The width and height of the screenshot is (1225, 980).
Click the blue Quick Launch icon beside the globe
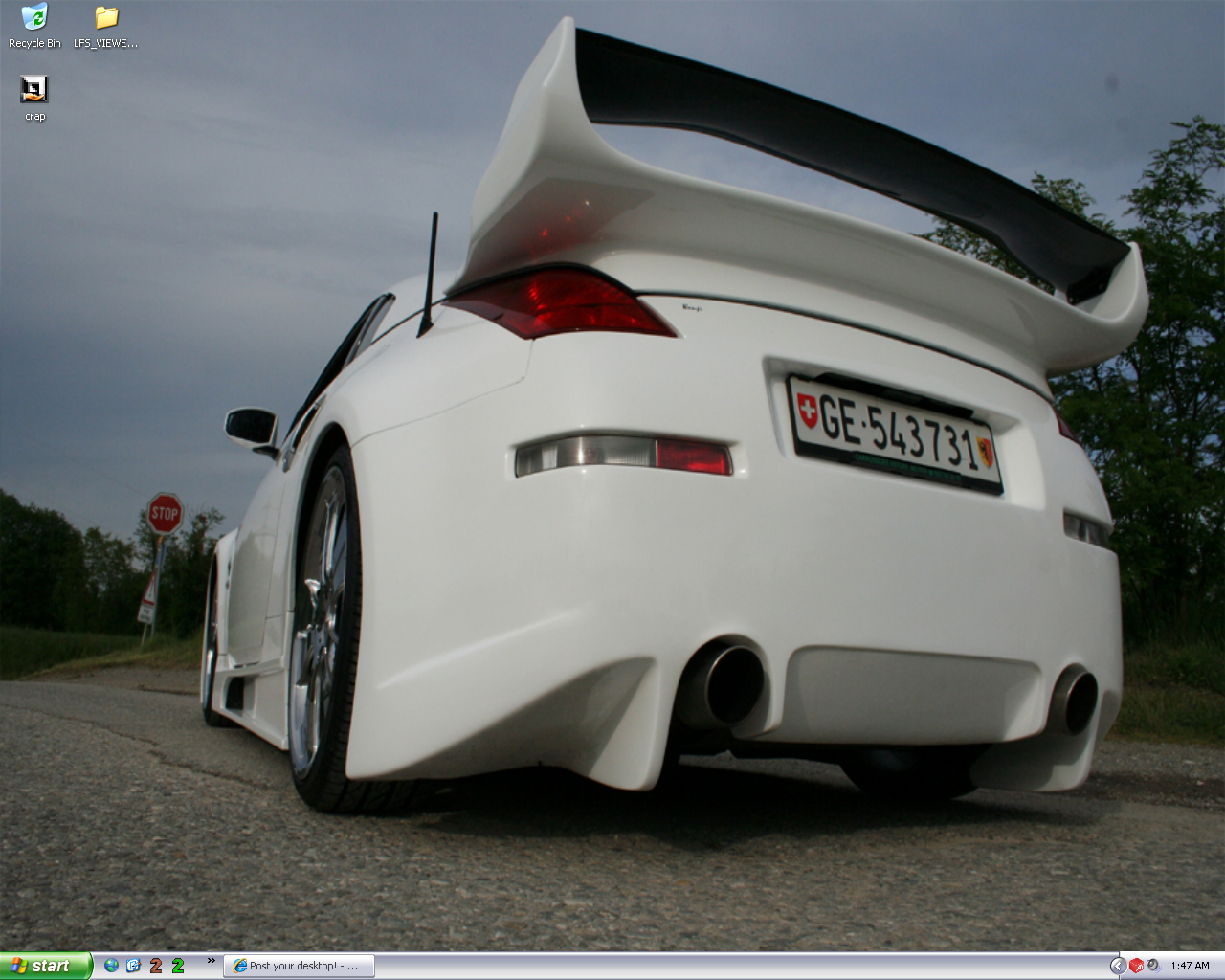(x=133, y=966)
